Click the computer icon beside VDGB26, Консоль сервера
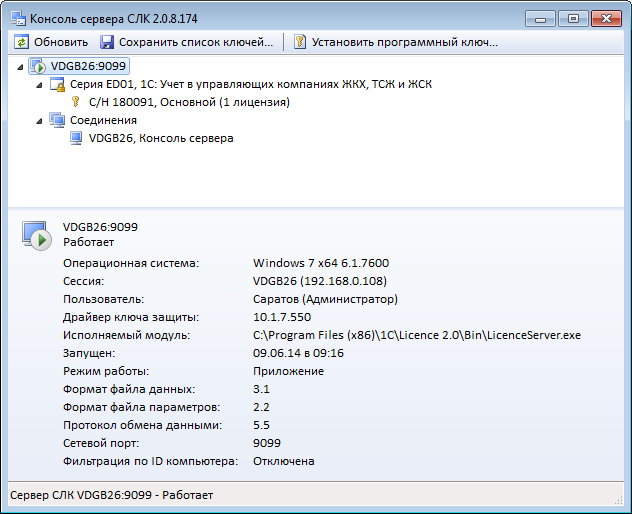The height and width of the screenshot is (514, 632). point(76,138)
